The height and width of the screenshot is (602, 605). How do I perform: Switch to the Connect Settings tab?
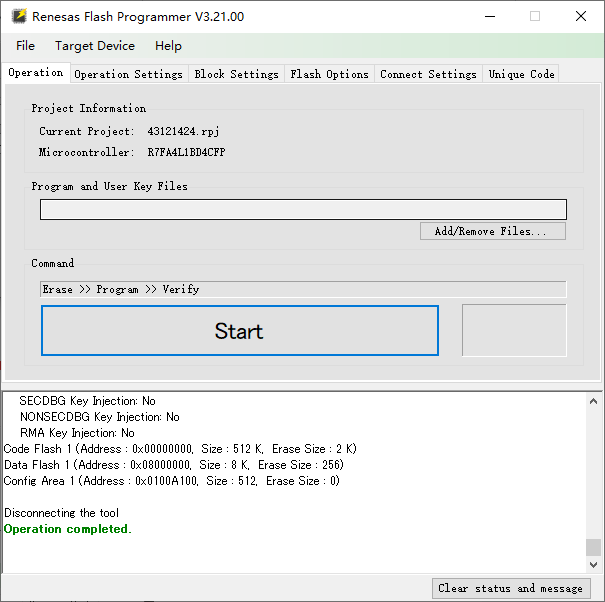(428, 74)
